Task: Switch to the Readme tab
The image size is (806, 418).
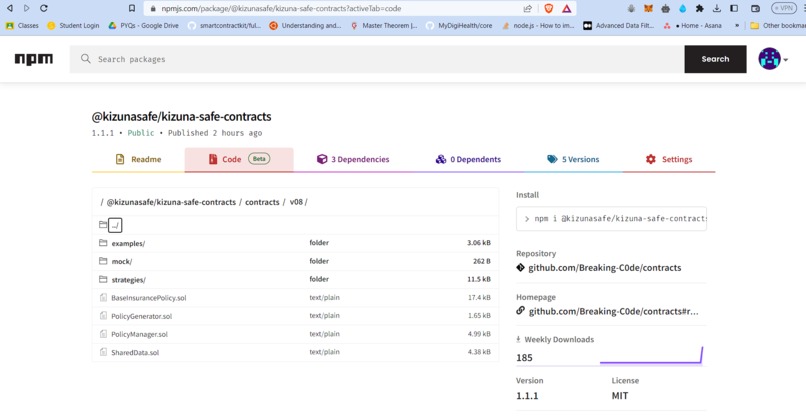Action: [138, 159]
